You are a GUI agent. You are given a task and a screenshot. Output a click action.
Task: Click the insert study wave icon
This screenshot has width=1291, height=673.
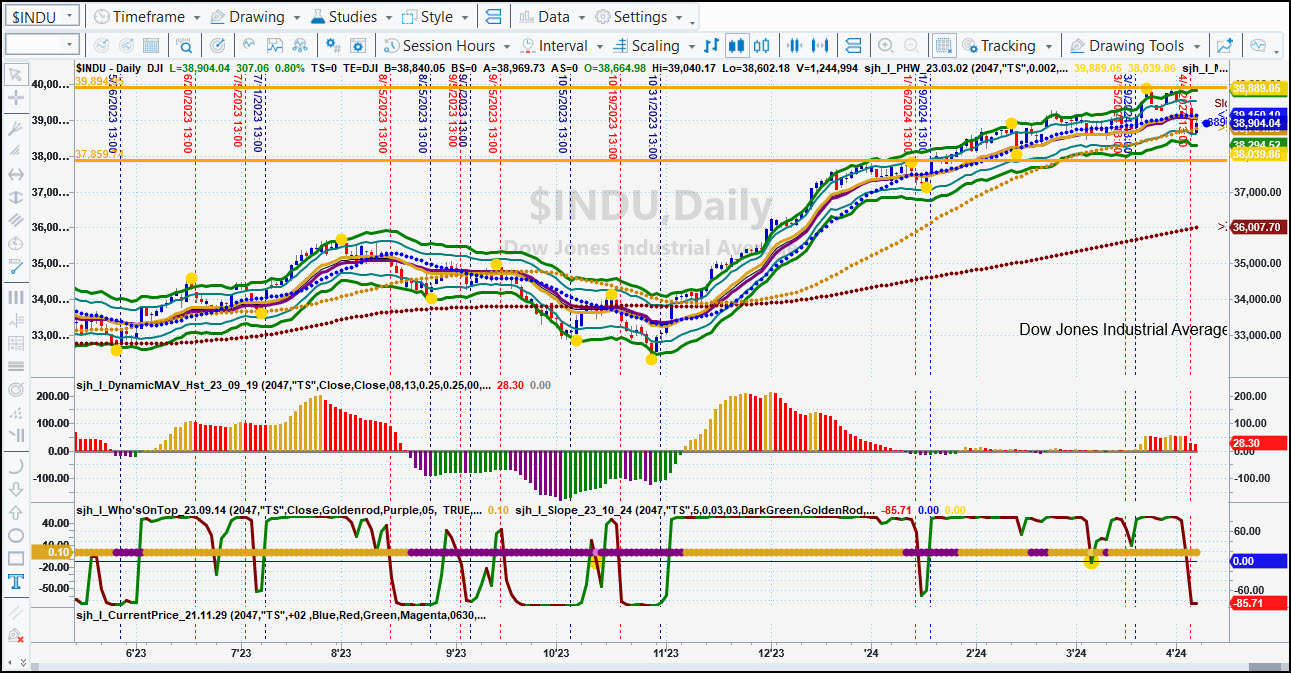(248, 45)
